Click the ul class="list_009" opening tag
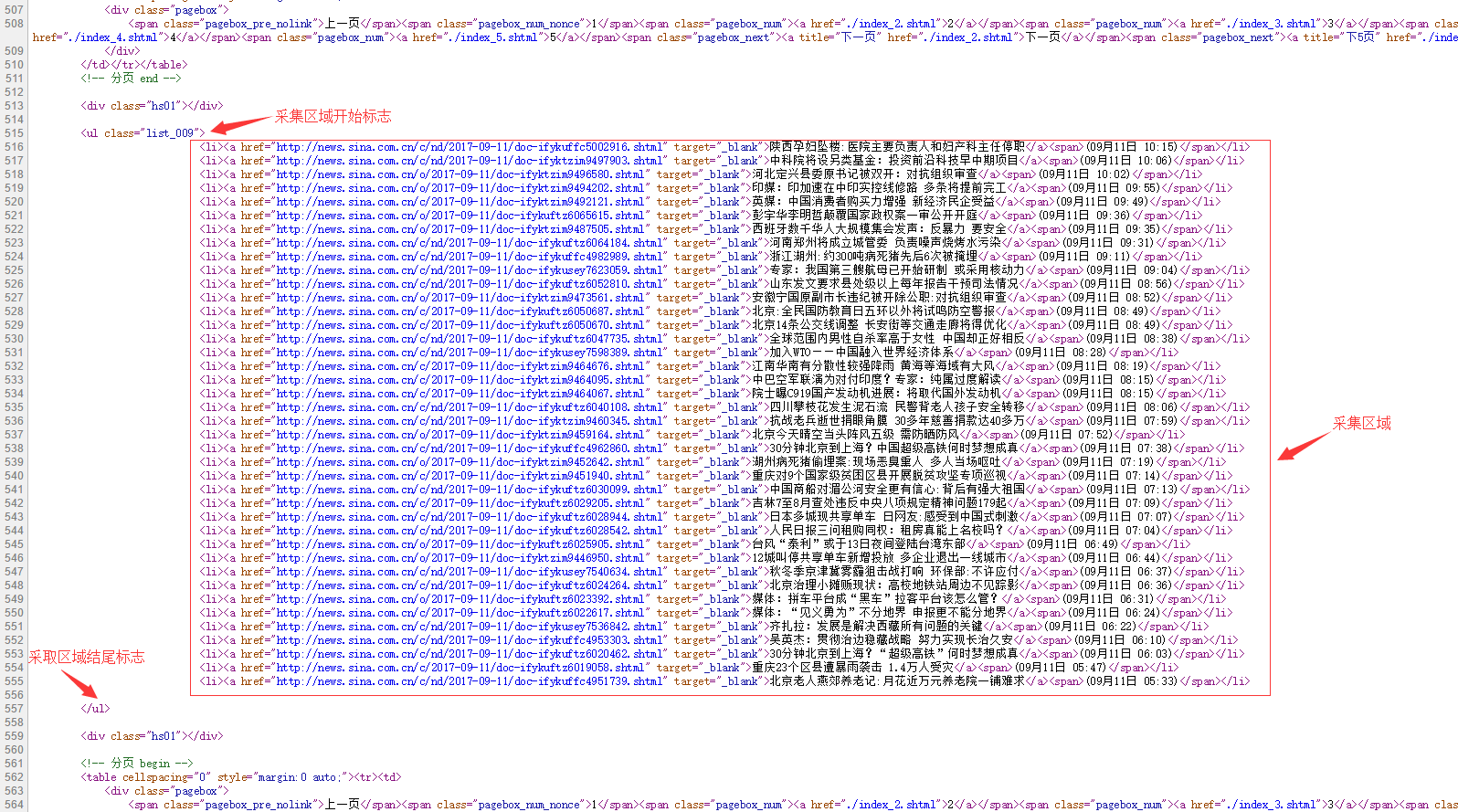 pos(143,133)
